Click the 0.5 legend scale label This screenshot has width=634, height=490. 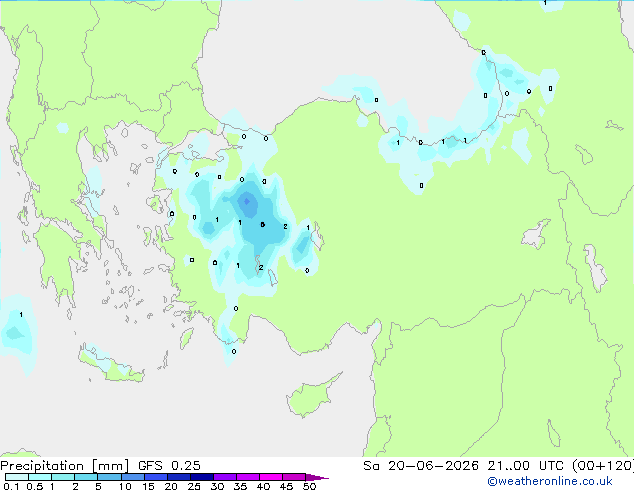coord(35,486)
